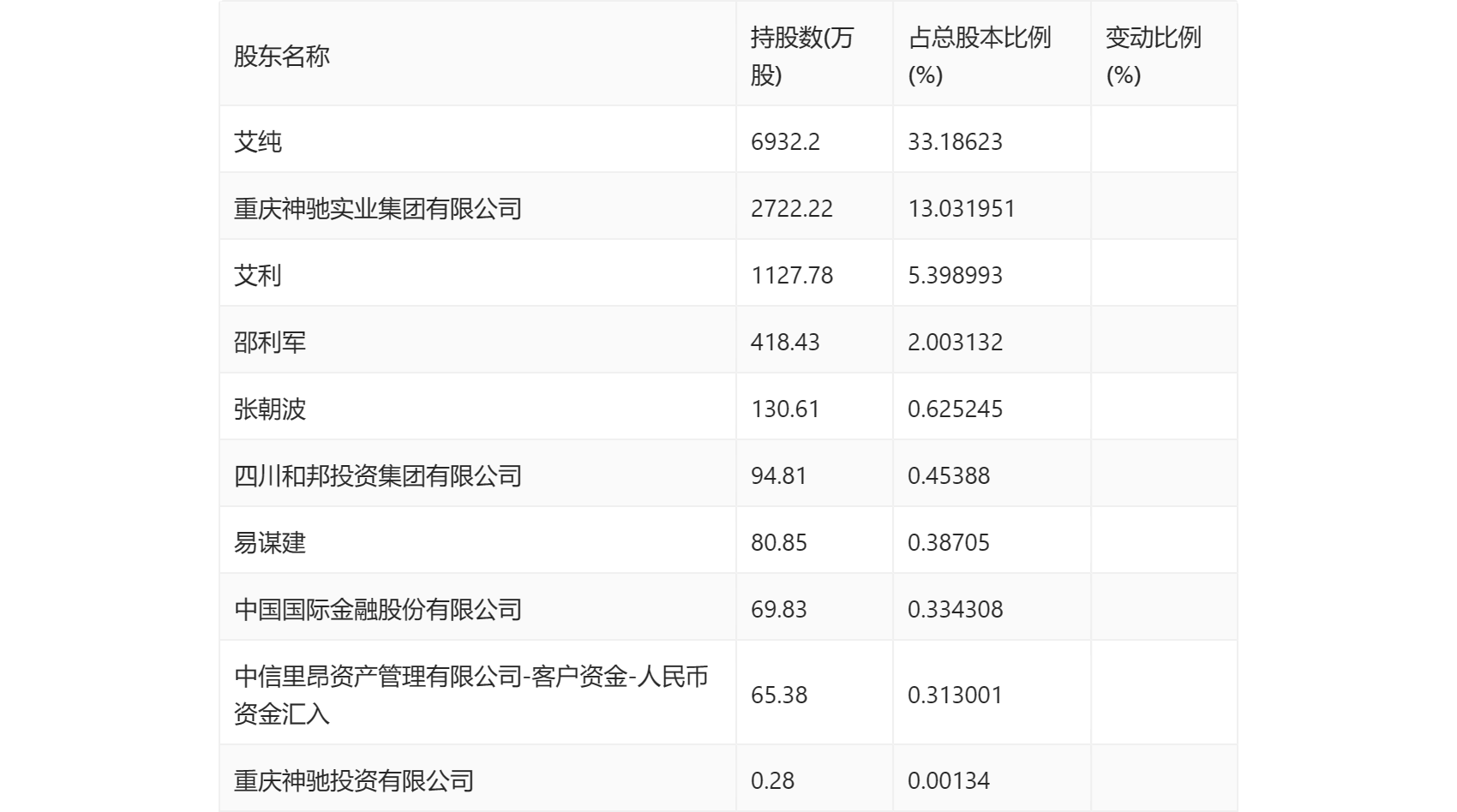
Task: Select shareholder 重庆神驰投资有限公司
Action: [x=354, y=780]
